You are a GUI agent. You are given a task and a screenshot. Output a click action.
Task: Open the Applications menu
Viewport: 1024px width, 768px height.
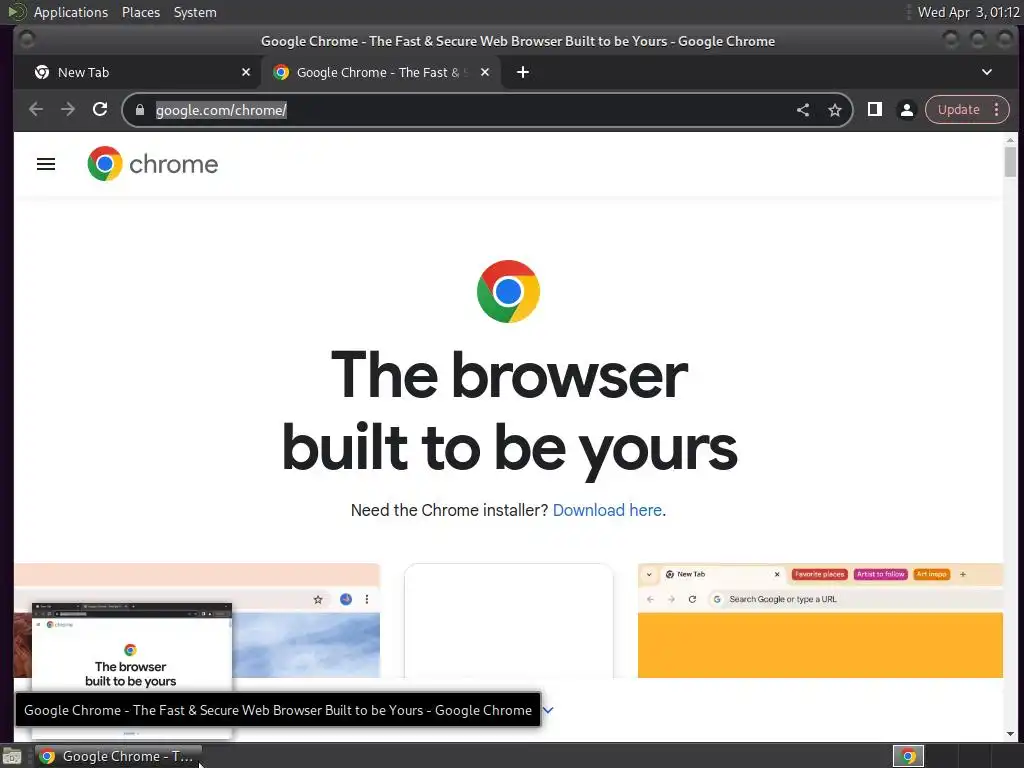pos(71,12)
